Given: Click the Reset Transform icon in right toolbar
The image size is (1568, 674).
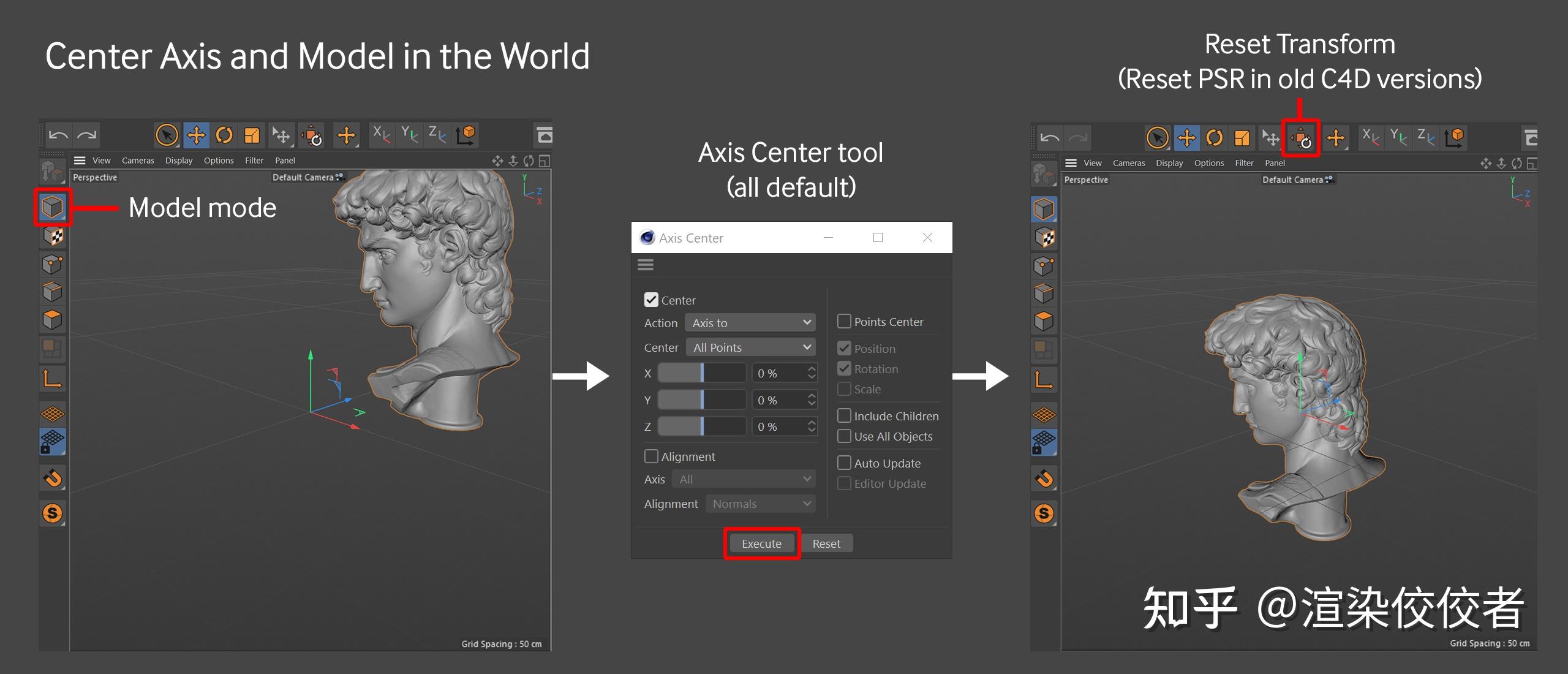Looking at the screenshot, I should point(1301,138).
